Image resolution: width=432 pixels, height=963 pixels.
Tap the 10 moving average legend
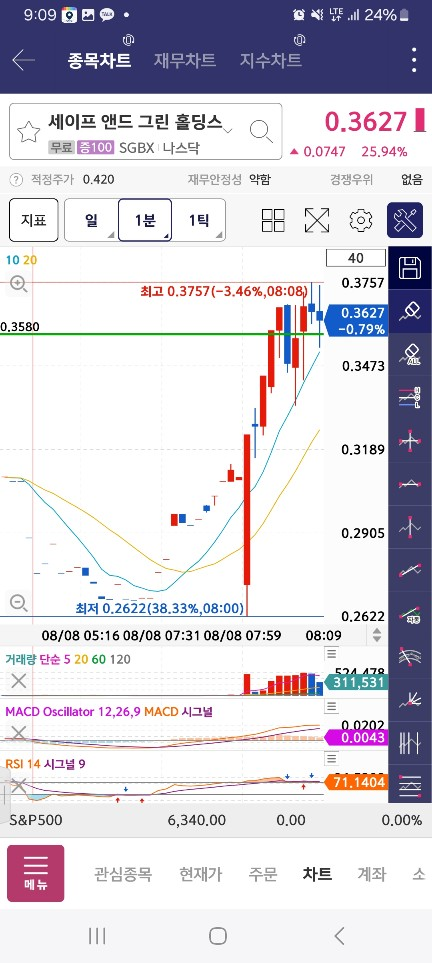click(x=12, y=260)
